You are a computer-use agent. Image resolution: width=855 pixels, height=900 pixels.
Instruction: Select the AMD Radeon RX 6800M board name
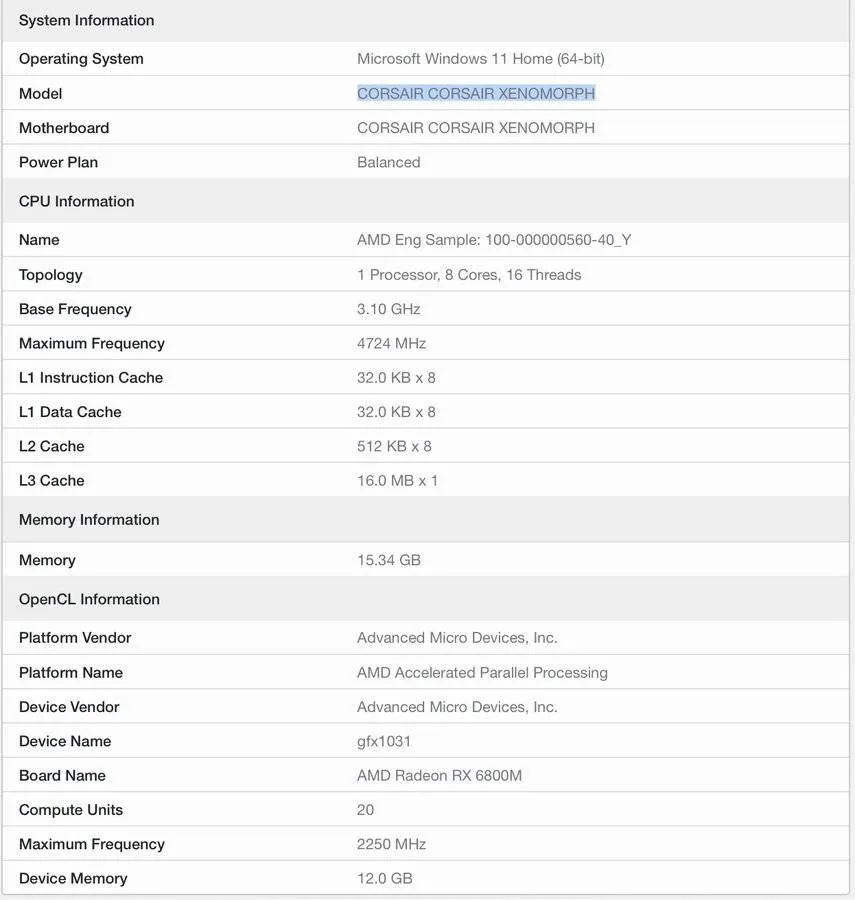point(440,775)
